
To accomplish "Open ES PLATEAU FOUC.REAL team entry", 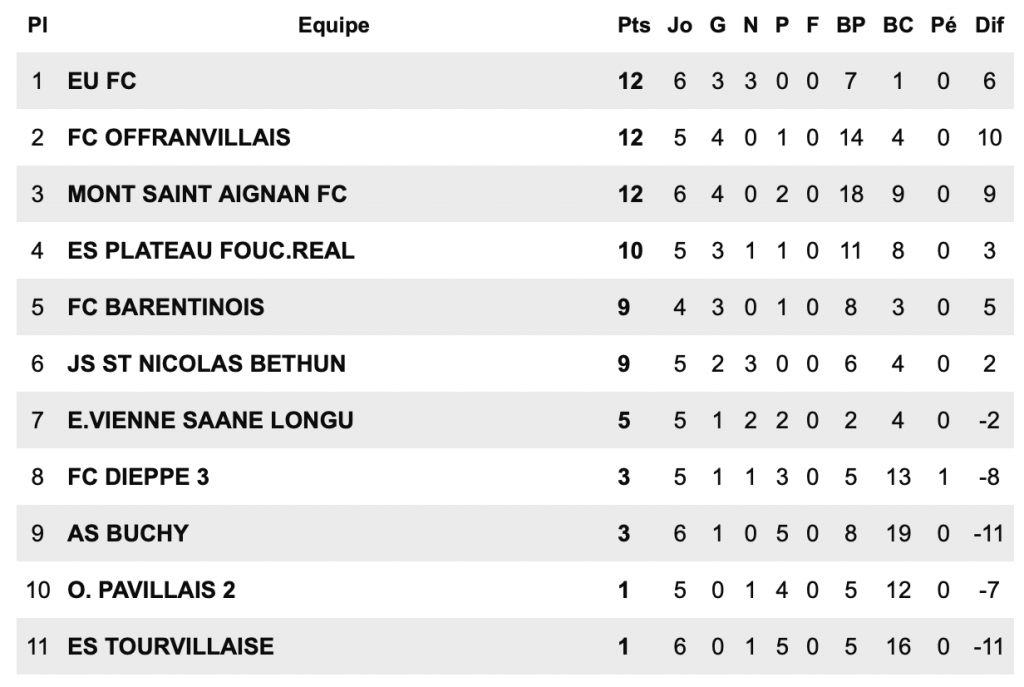I will (211, 250).
